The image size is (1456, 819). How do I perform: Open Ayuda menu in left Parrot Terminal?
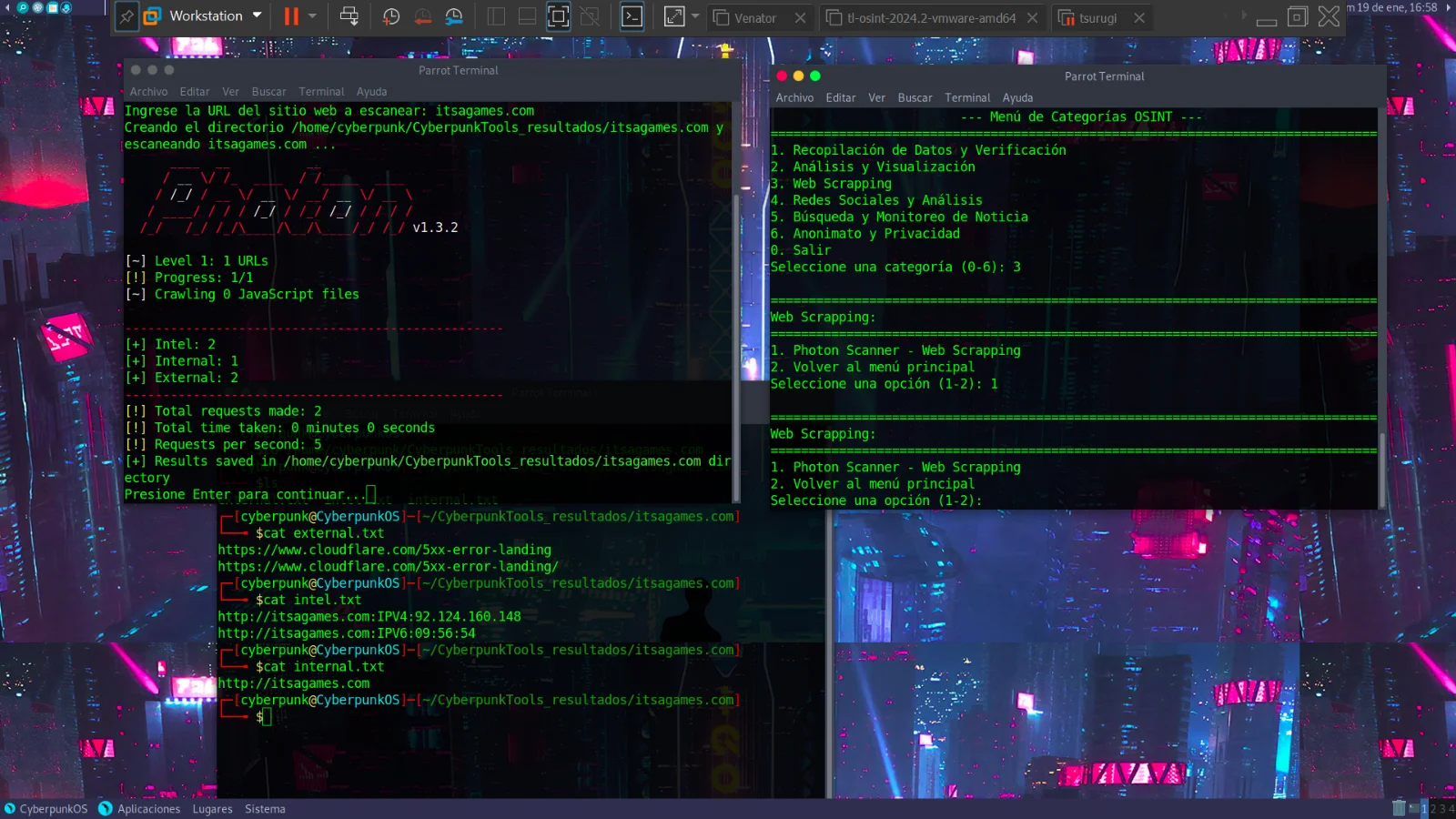click(371, 92)
